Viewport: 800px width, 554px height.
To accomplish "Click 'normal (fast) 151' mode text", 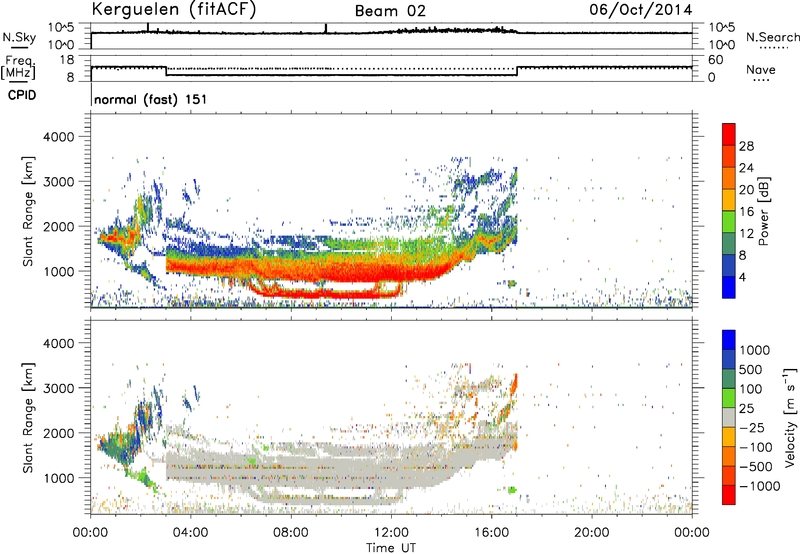I will pos(151,99).
